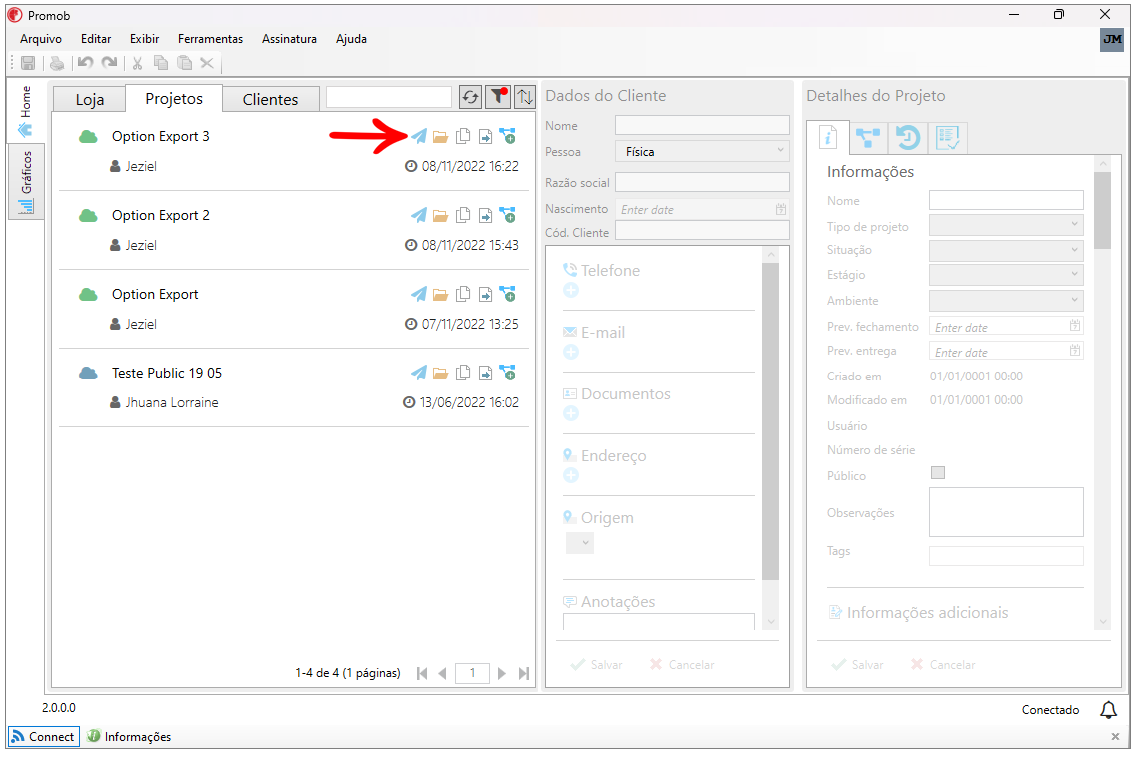Duplicate the Option Export 2 project
This screenshot has width=1133, height=757.
click(x=463, y=215)
